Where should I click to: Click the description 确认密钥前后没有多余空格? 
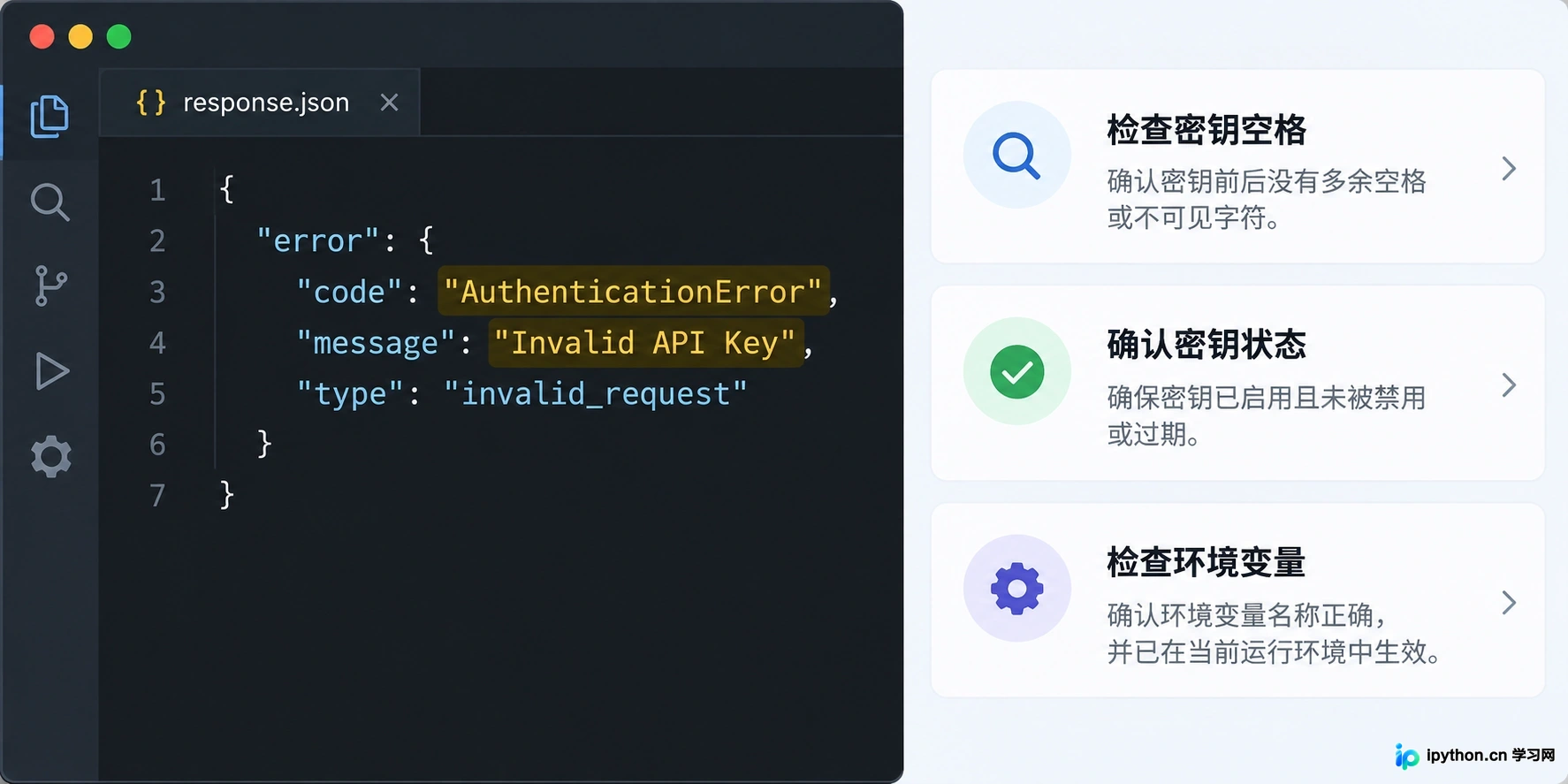point(1267,181)
